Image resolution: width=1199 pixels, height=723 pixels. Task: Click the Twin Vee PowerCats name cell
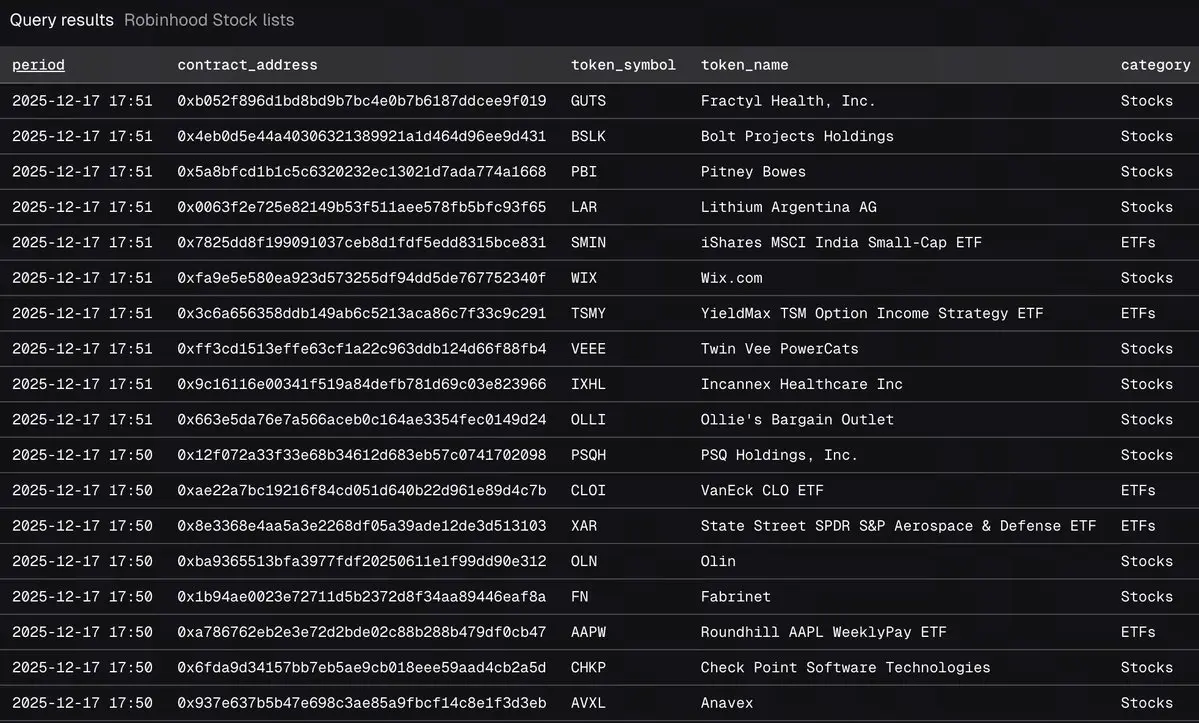[779, 349]
